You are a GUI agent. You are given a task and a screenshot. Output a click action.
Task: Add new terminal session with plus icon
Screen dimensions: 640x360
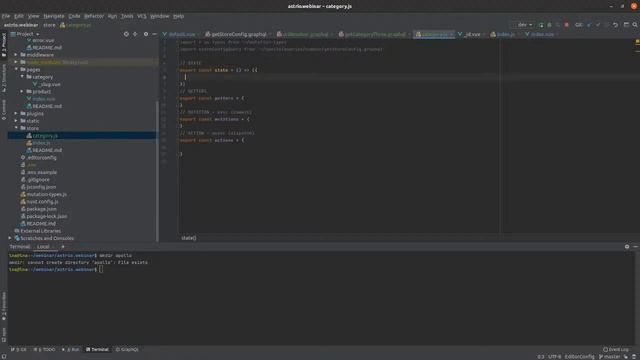tap(62, 247)
